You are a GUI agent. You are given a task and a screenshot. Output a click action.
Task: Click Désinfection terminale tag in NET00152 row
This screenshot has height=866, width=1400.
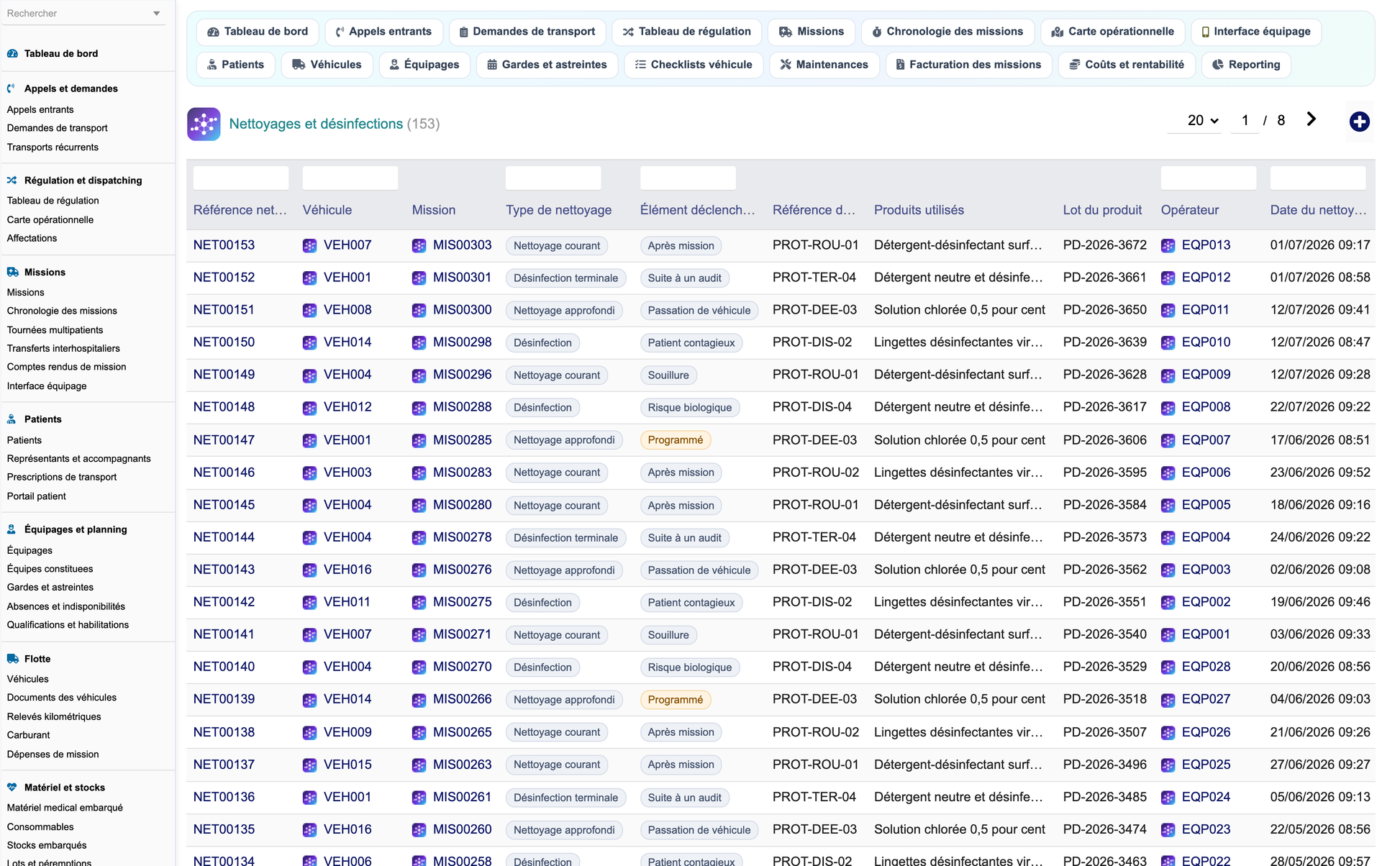(565, 278)
